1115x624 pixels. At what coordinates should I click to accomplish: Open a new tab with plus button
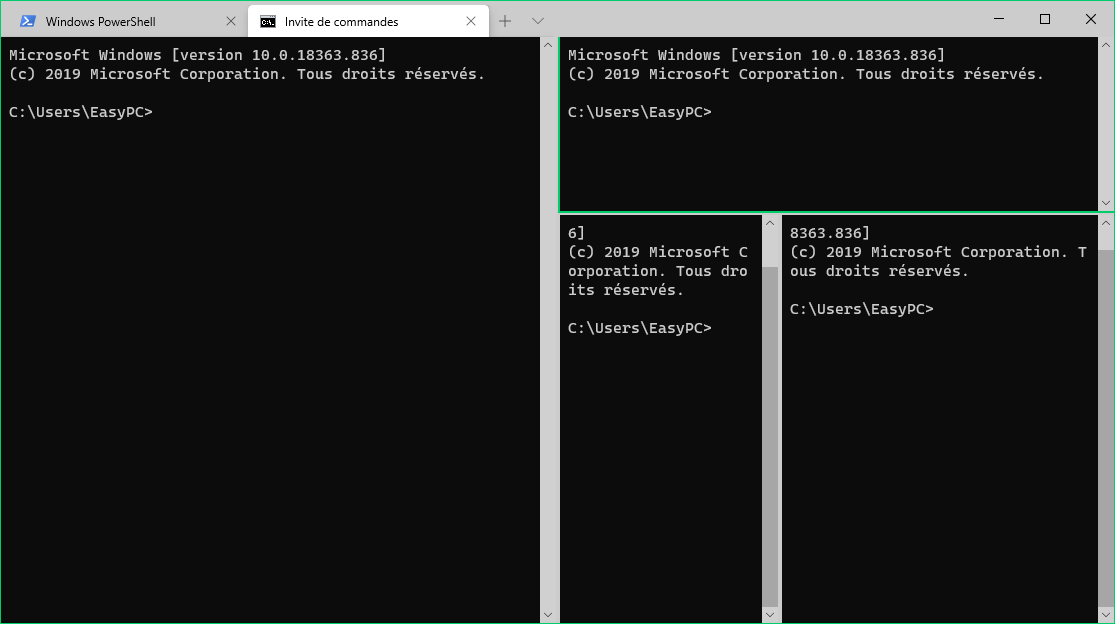click(x=505, y=21)
